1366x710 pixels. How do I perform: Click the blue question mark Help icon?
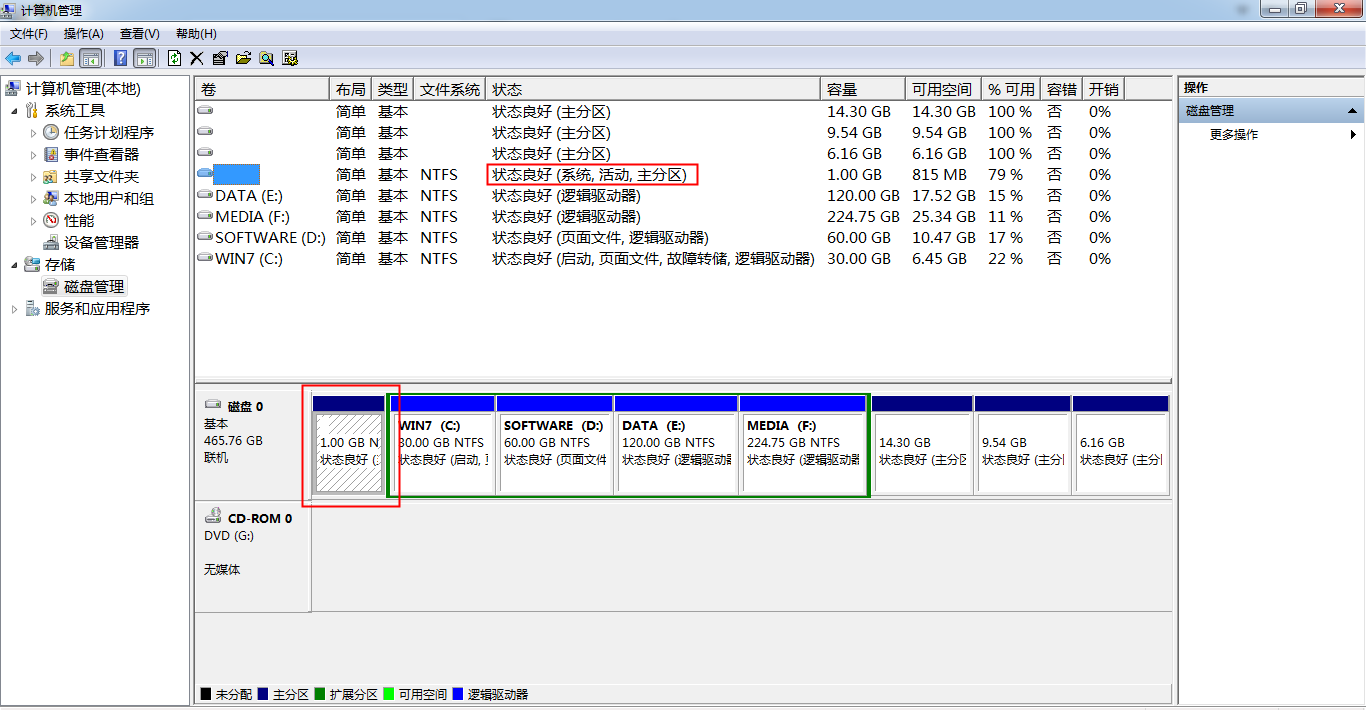point(120,58)
